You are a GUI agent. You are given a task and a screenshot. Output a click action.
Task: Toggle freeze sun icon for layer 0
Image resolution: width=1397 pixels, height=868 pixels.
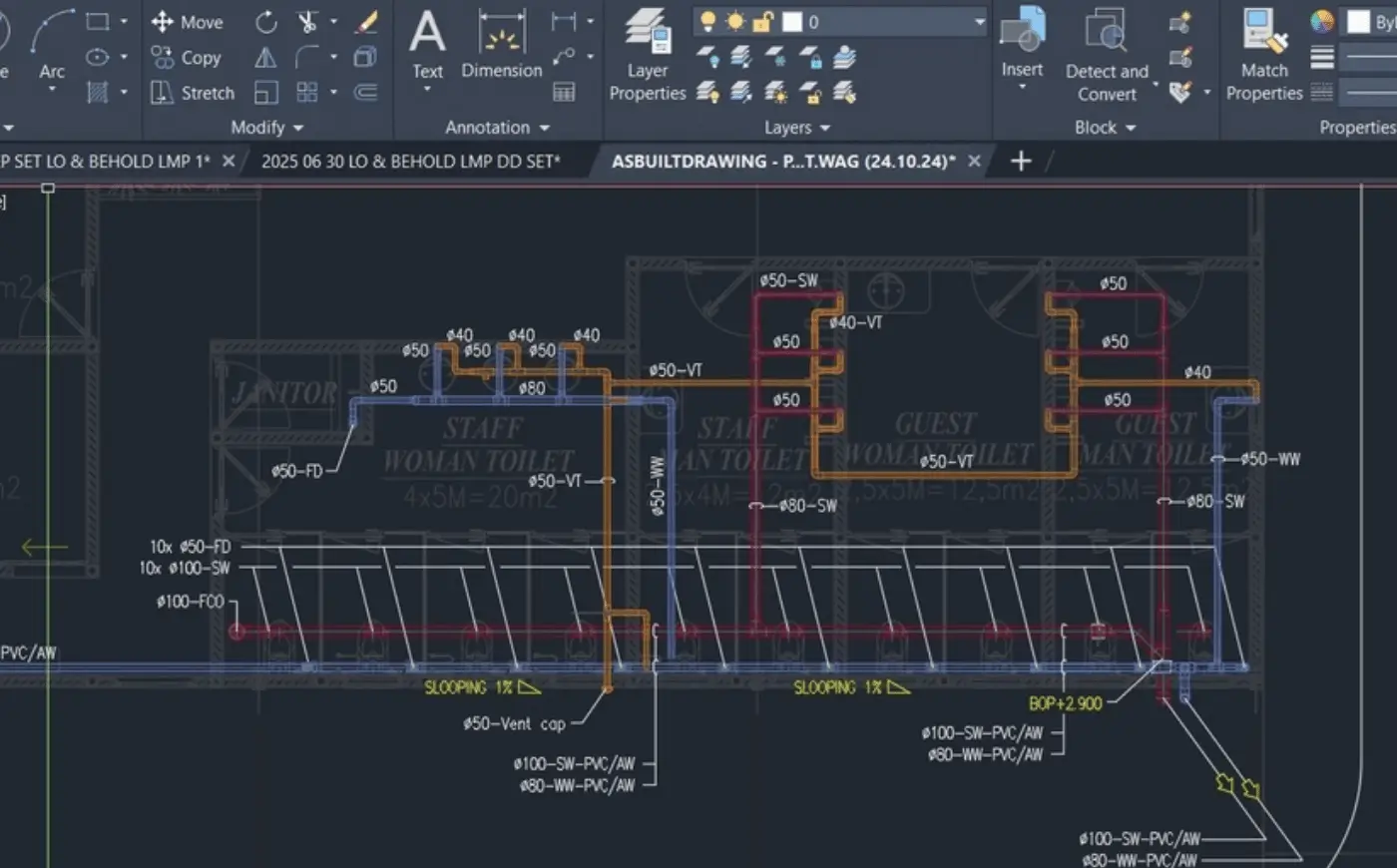pos(735,22)
